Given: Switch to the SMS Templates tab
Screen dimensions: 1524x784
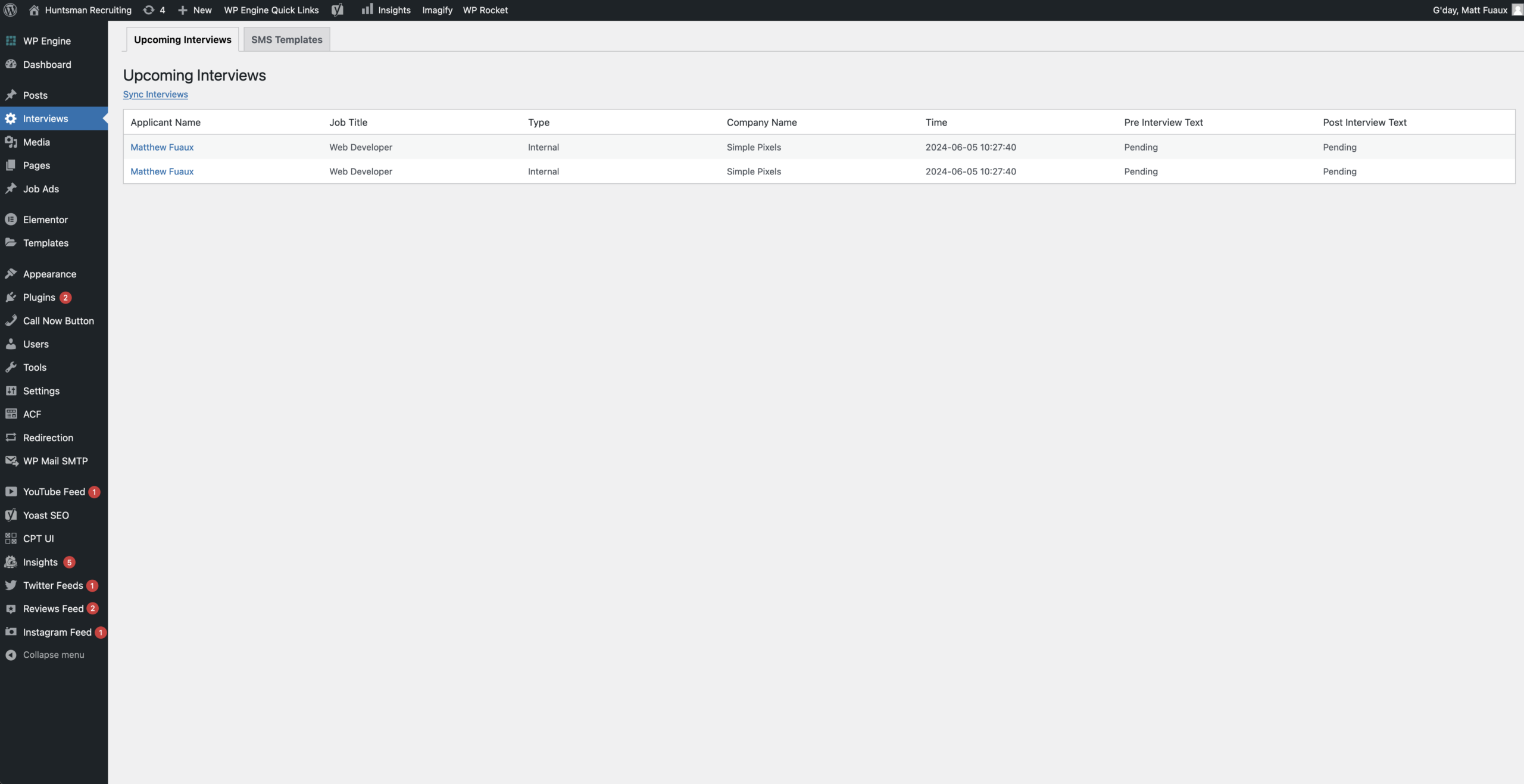Looking at the screenshot, I should (286, 40).
